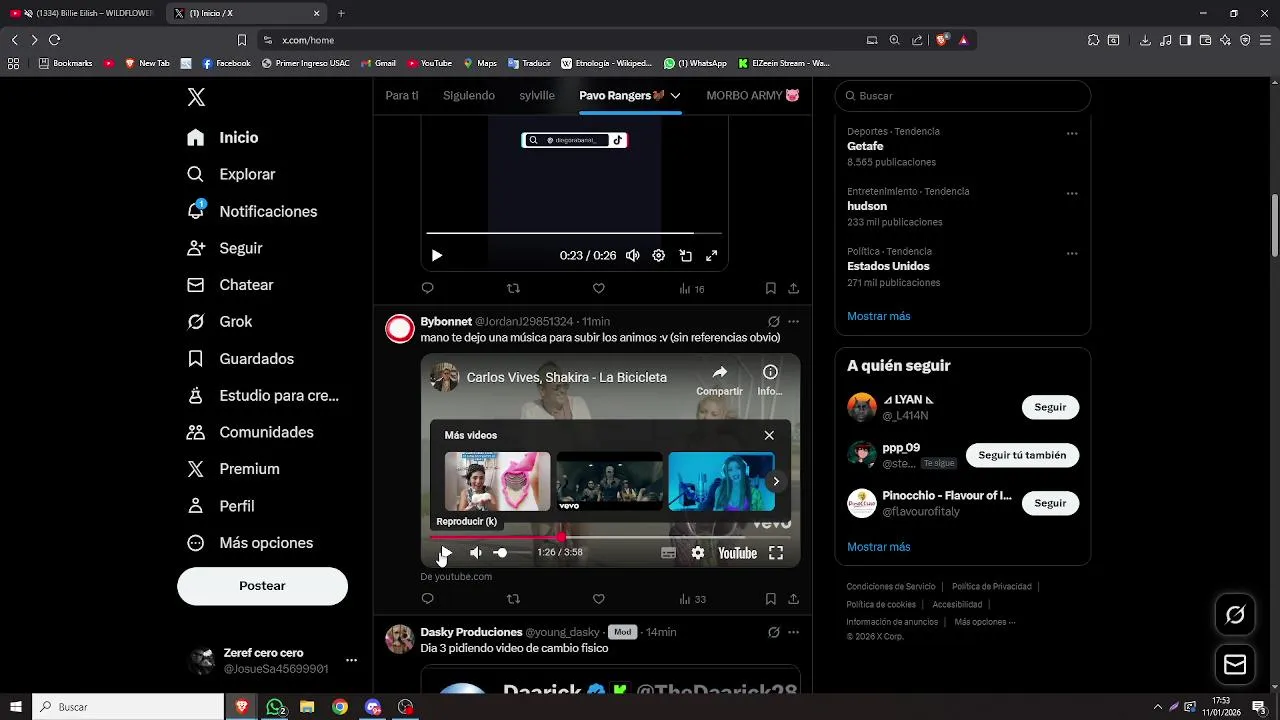This screenshot has height=720, width=1280.
Task: Toggle fullscreen on the top video
Action: (711, 256)
